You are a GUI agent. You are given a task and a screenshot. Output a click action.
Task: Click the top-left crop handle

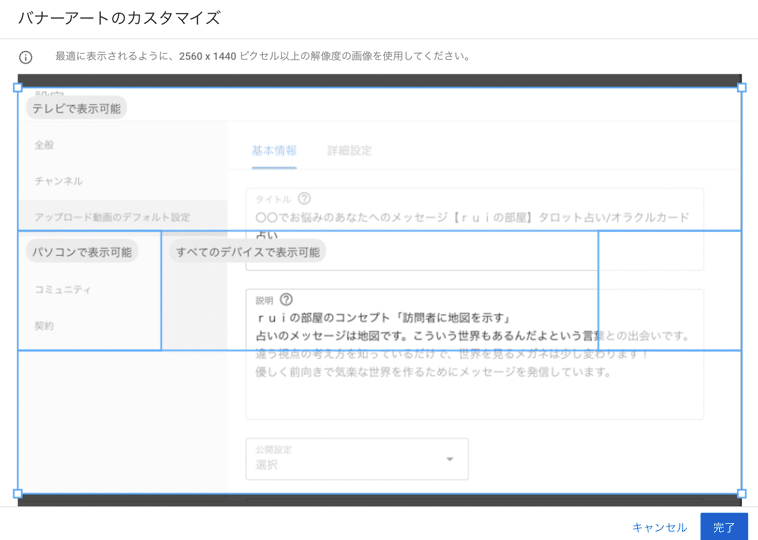18,88
